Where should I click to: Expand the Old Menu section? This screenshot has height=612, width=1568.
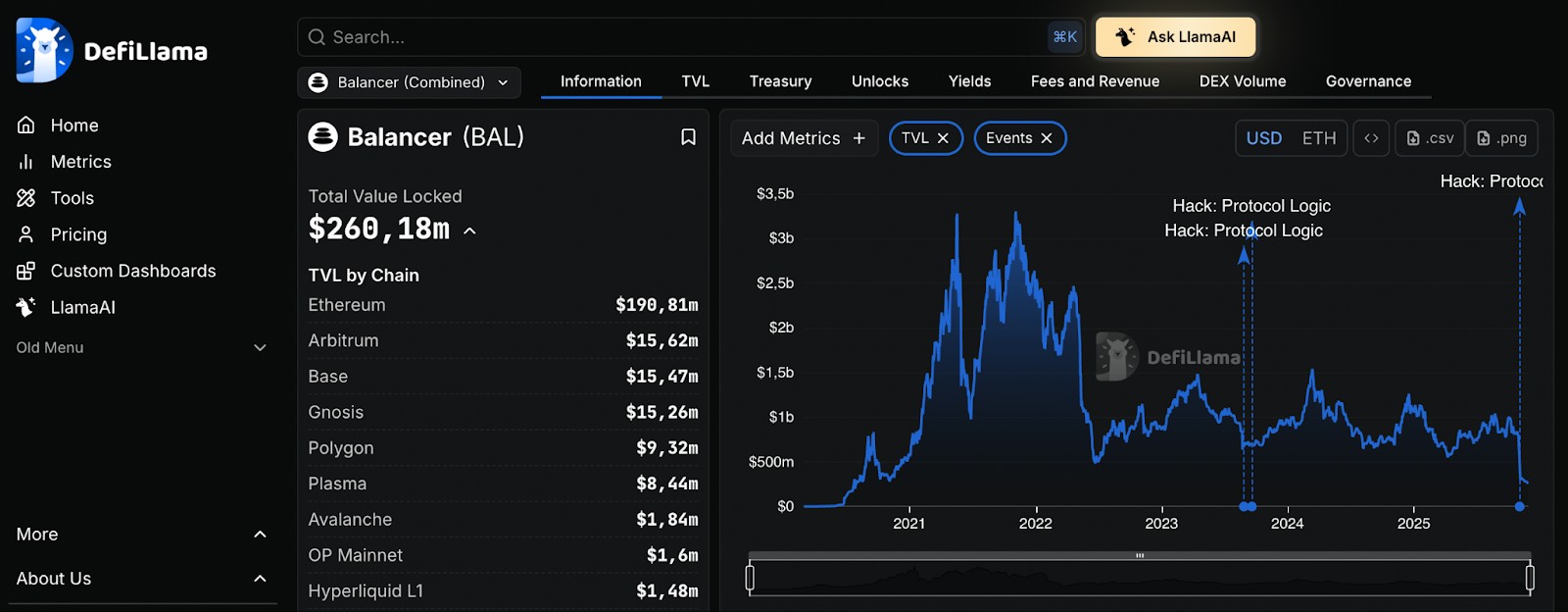pos(142,347)
